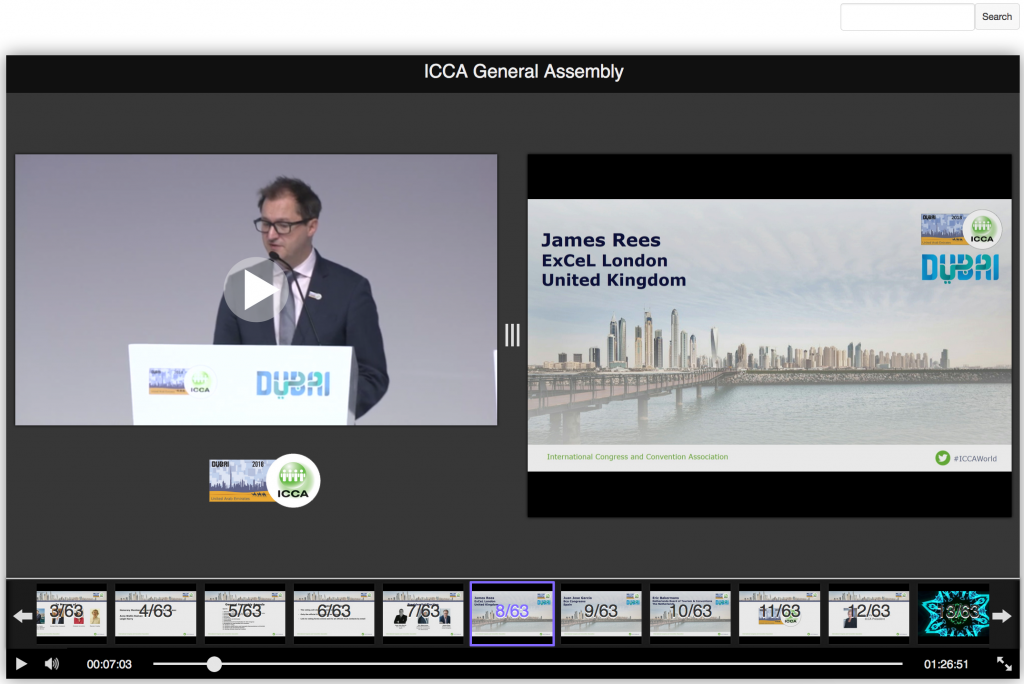This screenshot has height=684, width=1024.
Task: Select slide thumbnail 7/63
Action: point(423,613)
